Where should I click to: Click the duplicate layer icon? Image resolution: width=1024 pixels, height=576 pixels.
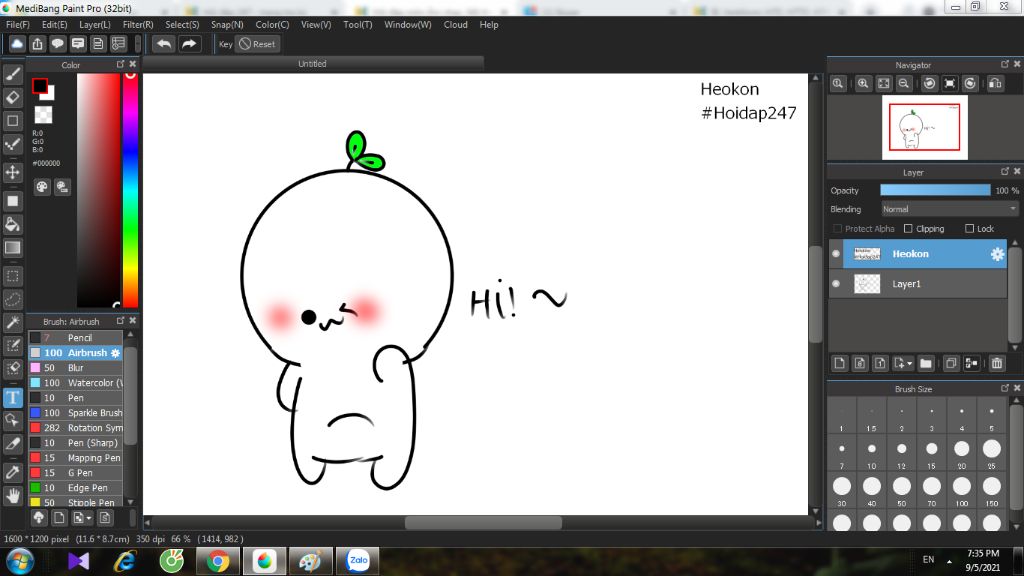pyautogui.click(x=951, y=363)
